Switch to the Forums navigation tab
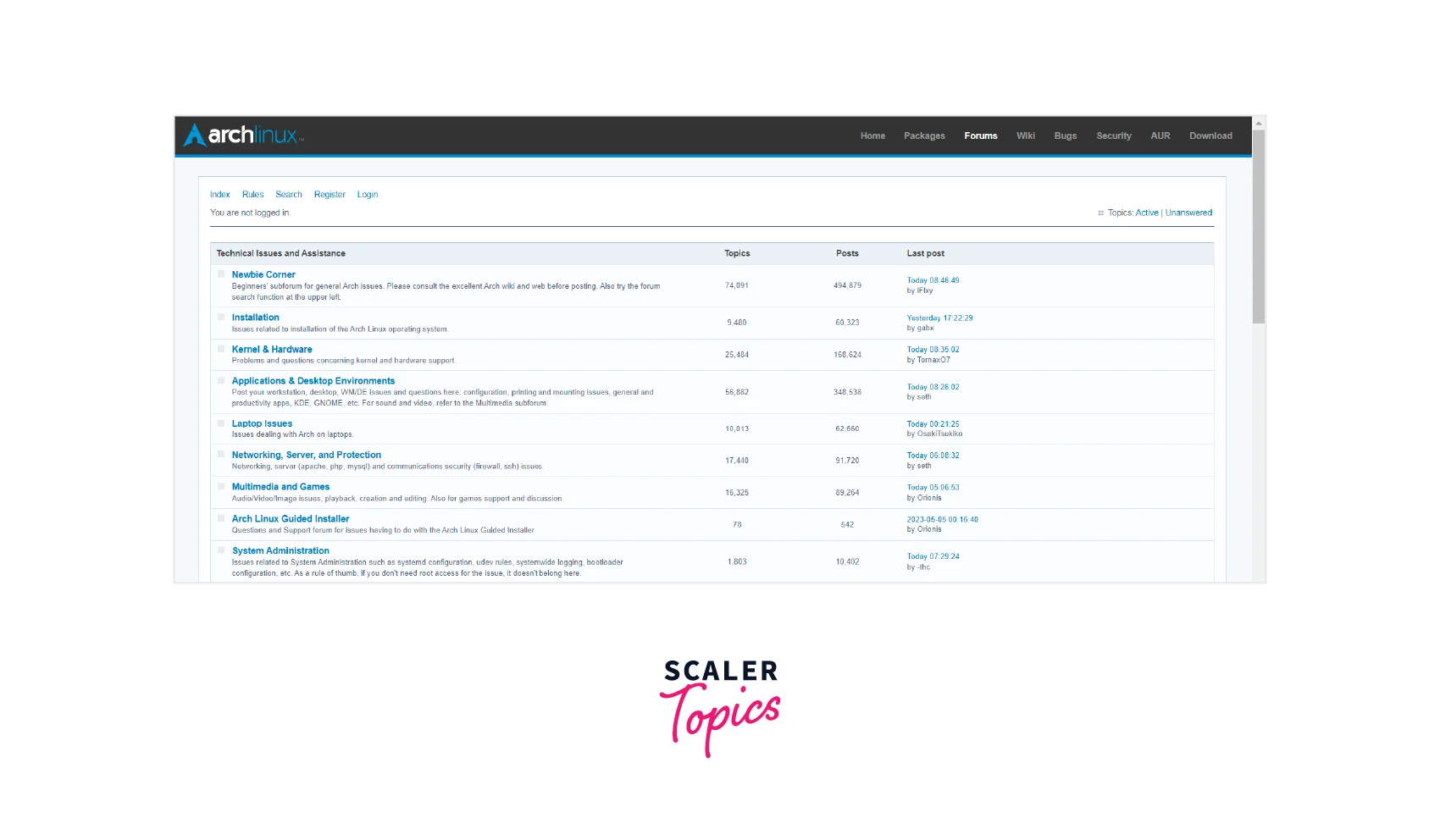The image size is (1440, 840). (981, 135)
